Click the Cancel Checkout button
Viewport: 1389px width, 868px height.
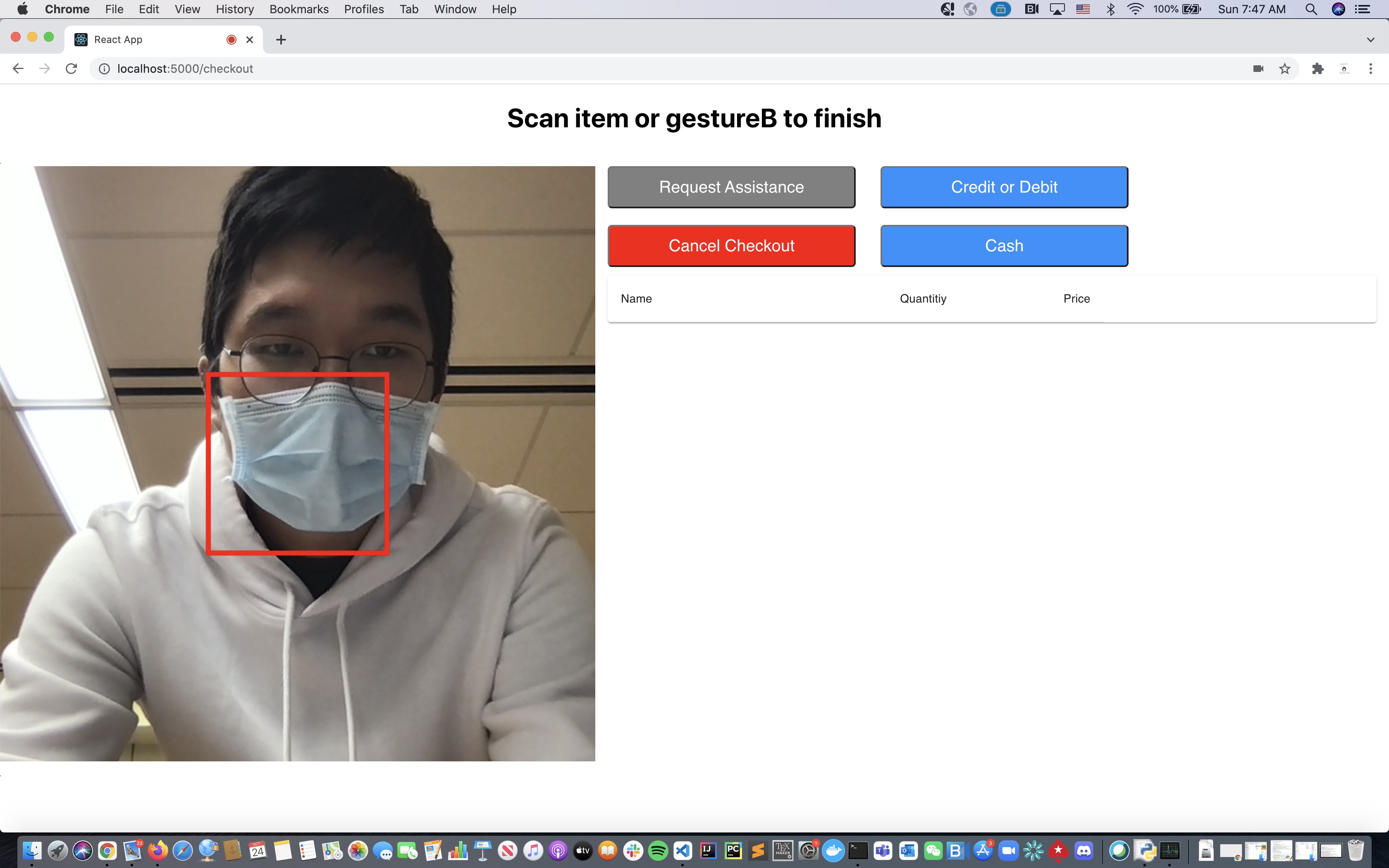coord(731,246)
